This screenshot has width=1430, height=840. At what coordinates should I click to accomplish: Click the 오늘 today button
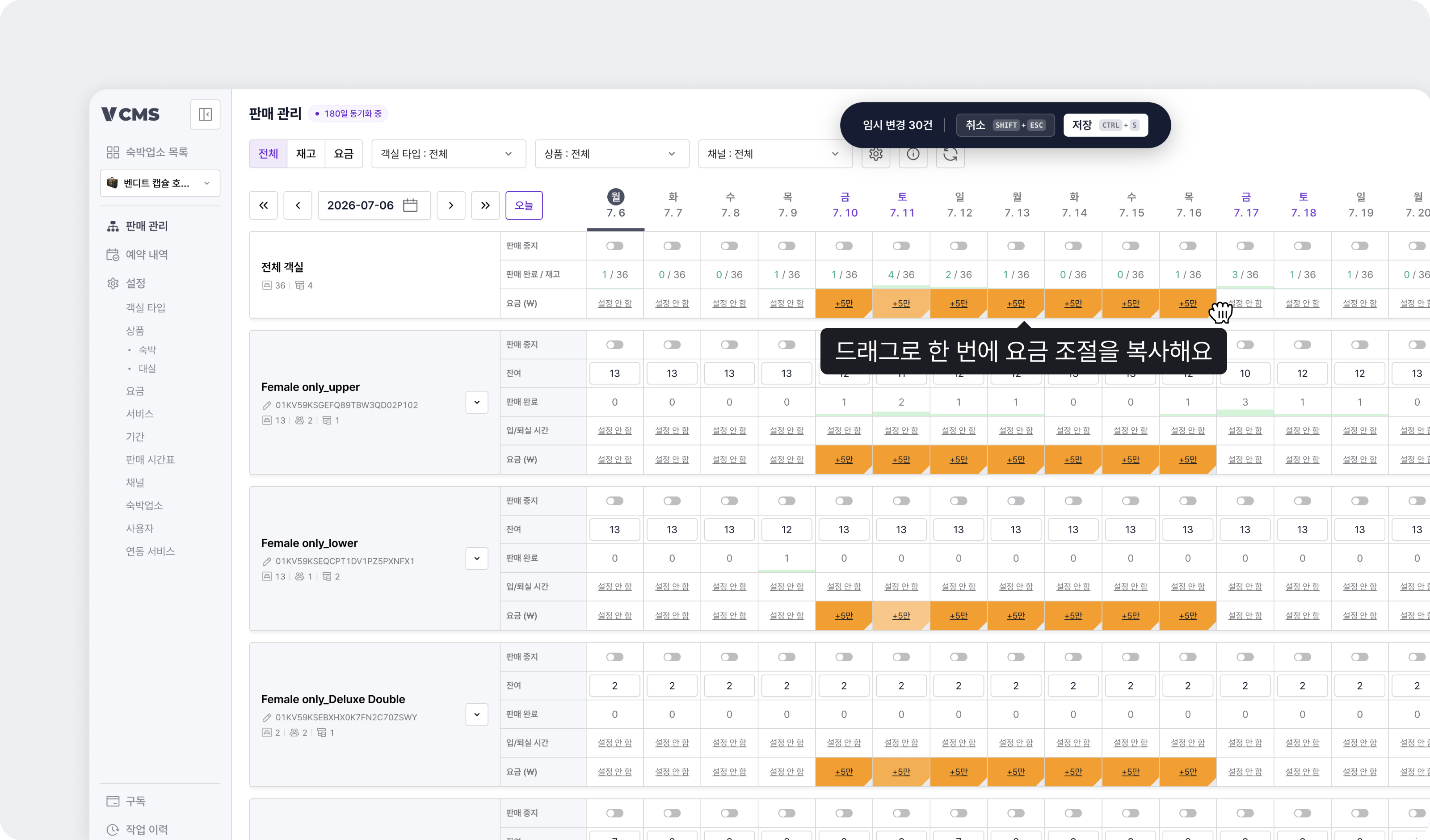pos(524,205)
